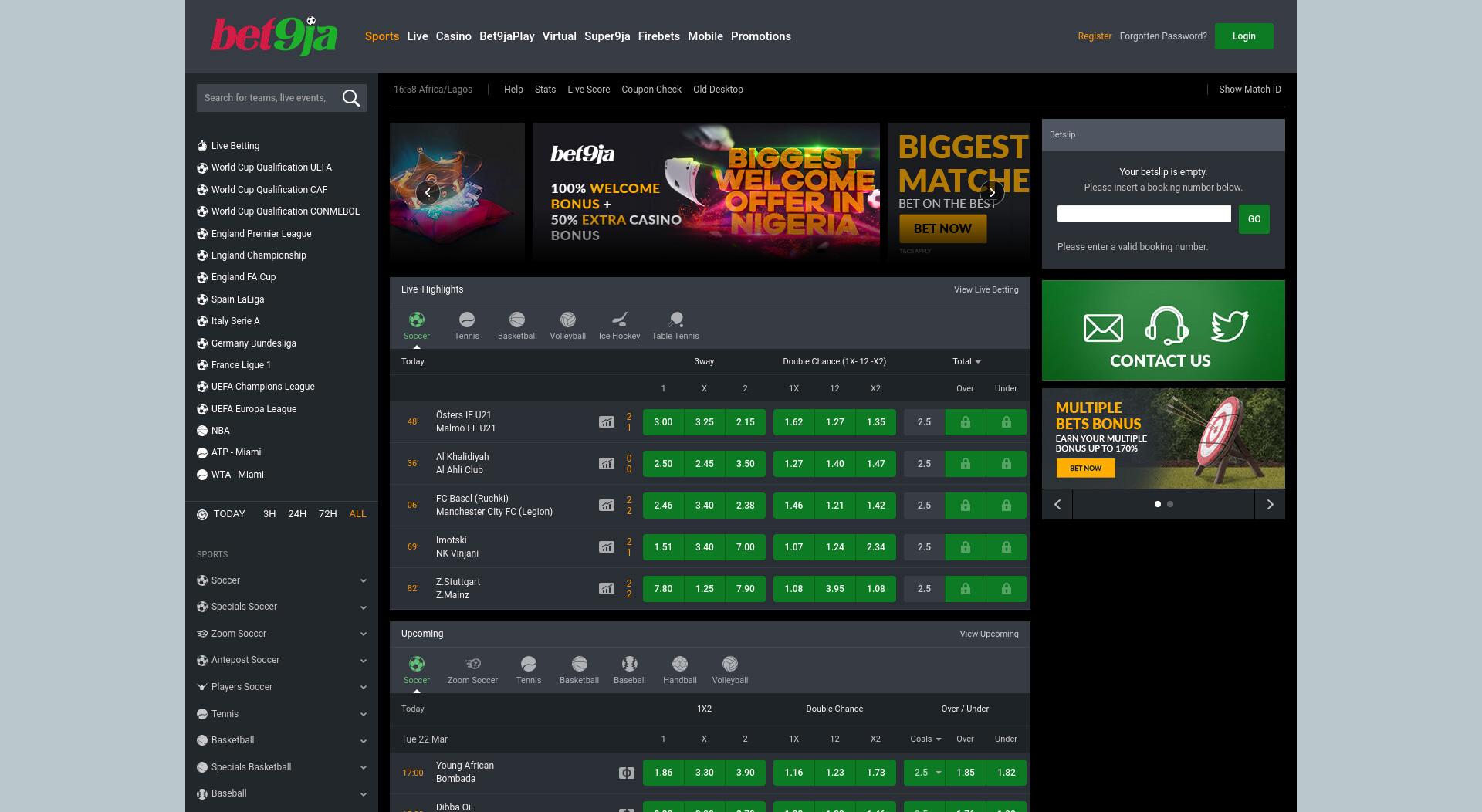The width and height of the screenshot is (1482, 812).
Task: Filter events to ALL
Action: [358, 514]
